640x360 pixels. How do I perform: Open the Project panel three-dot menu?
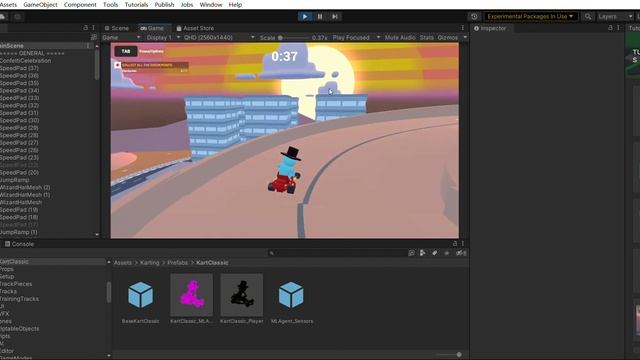pos(462,244)
